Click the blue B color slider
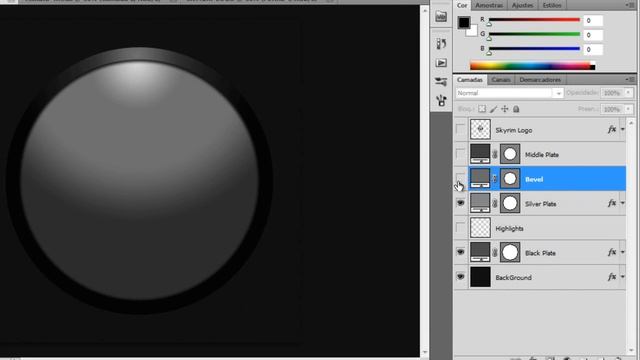 534,49
